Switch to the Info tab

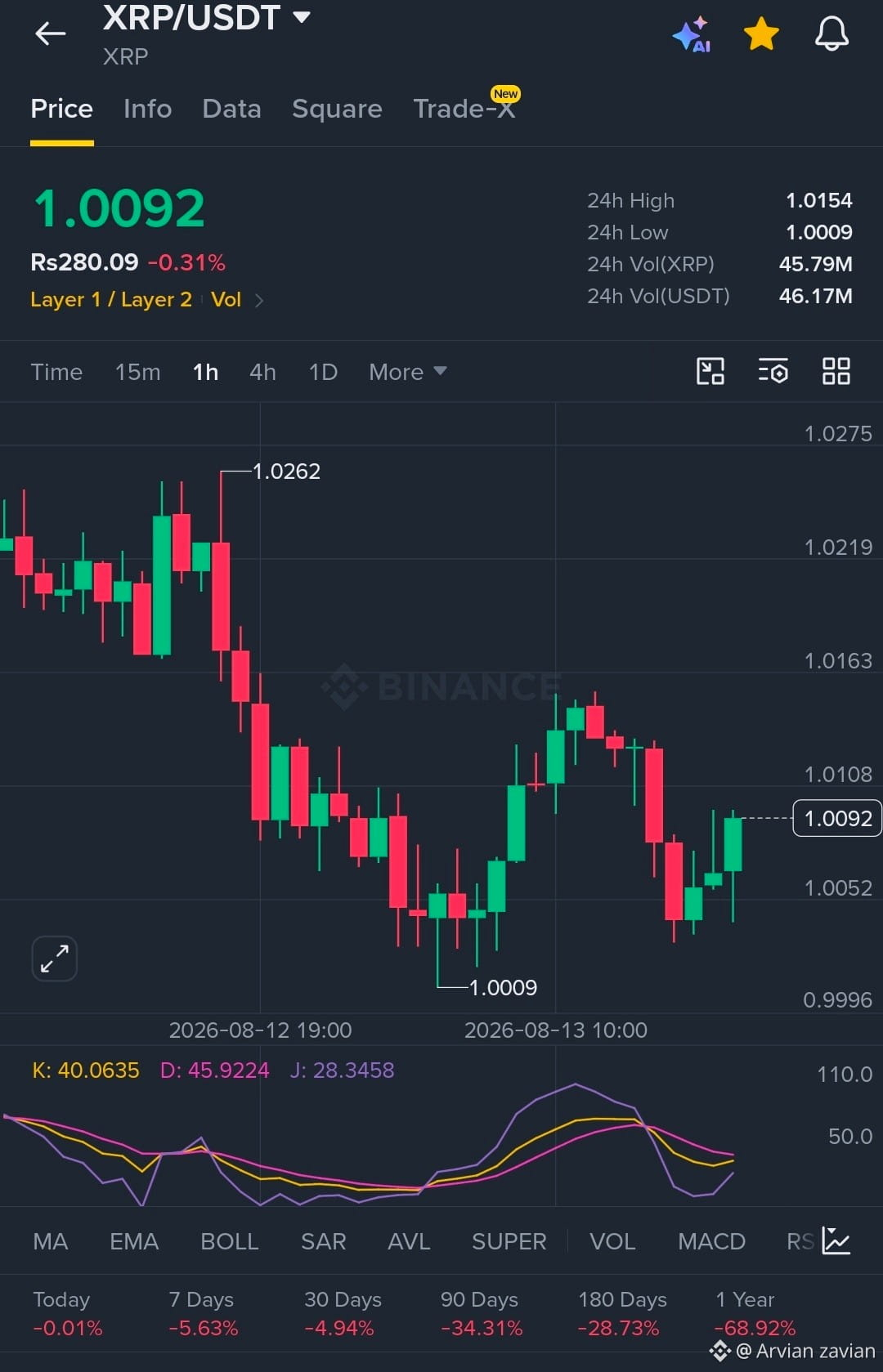[x=148, y=109]
